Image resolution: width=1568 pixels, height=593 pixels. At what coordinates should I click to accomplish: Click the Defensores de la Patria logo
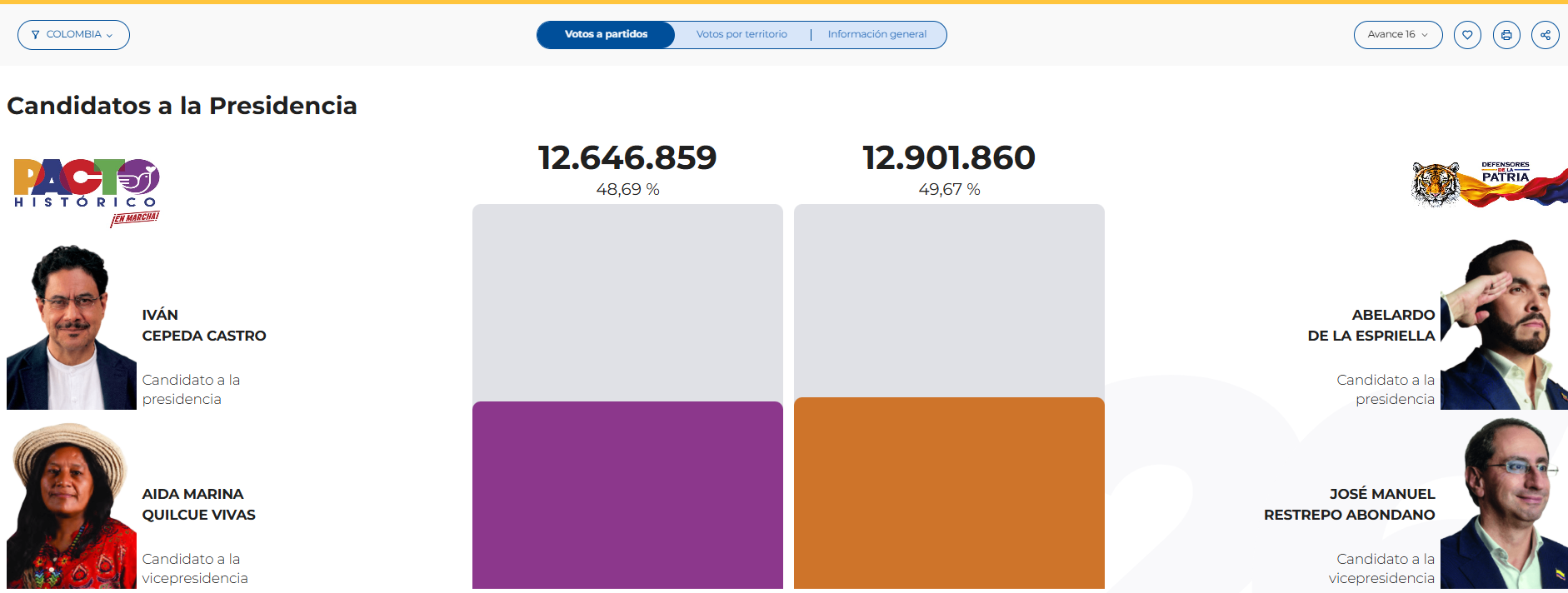(x=1490, y=183)
